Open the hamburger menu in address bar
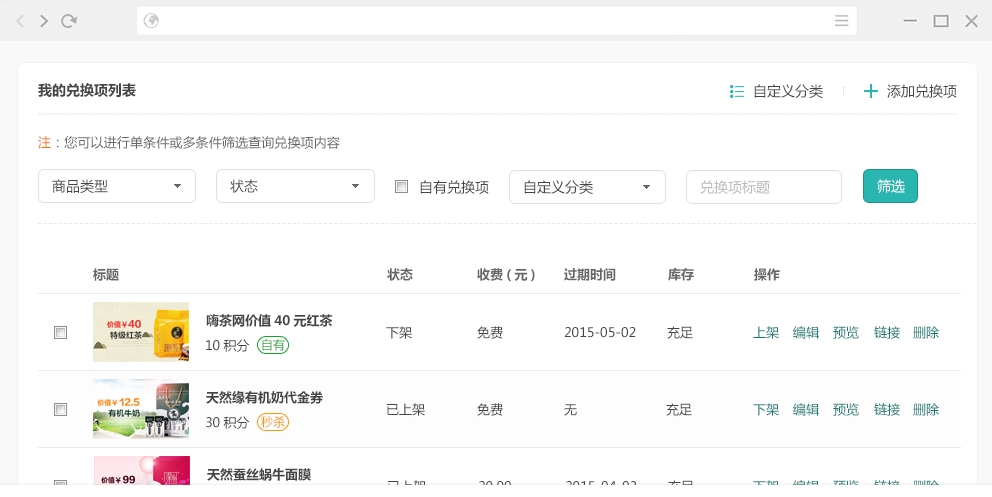The height and width of the screenshot is (497, 992). [x=842, y=21]
